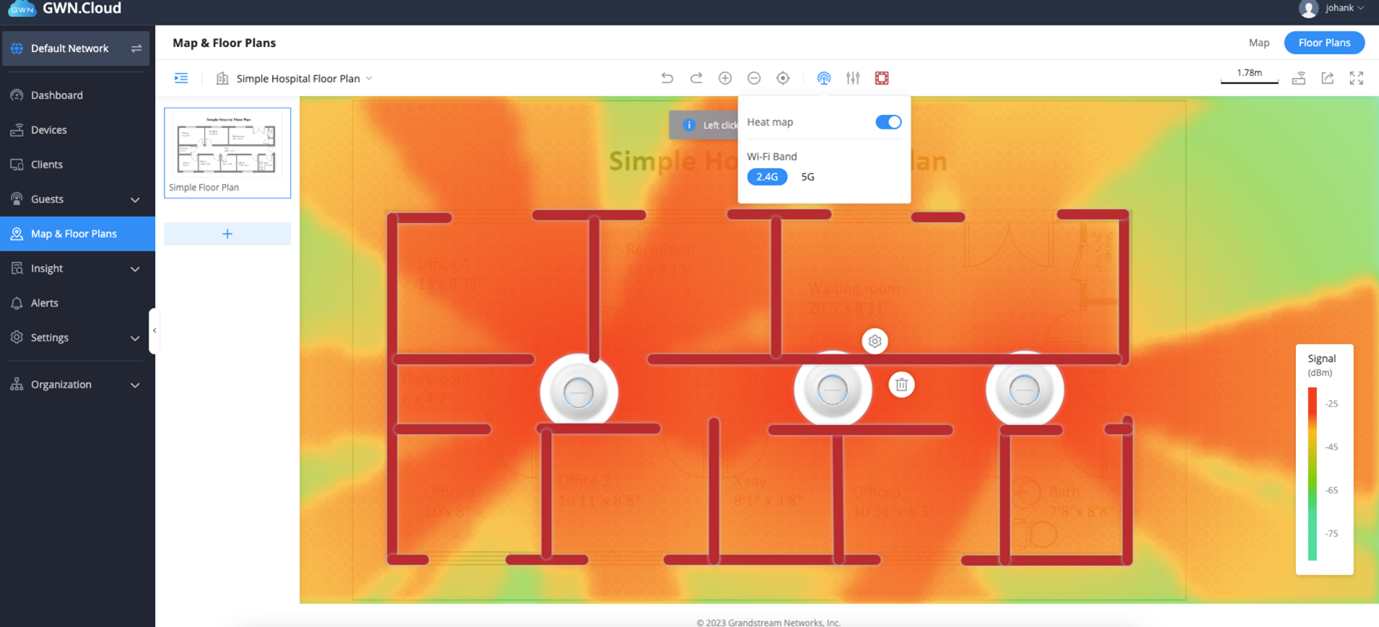Screen dimensions: 1379x627
Task: Zoom out using the minus circle icon
Action: (754, 78)
